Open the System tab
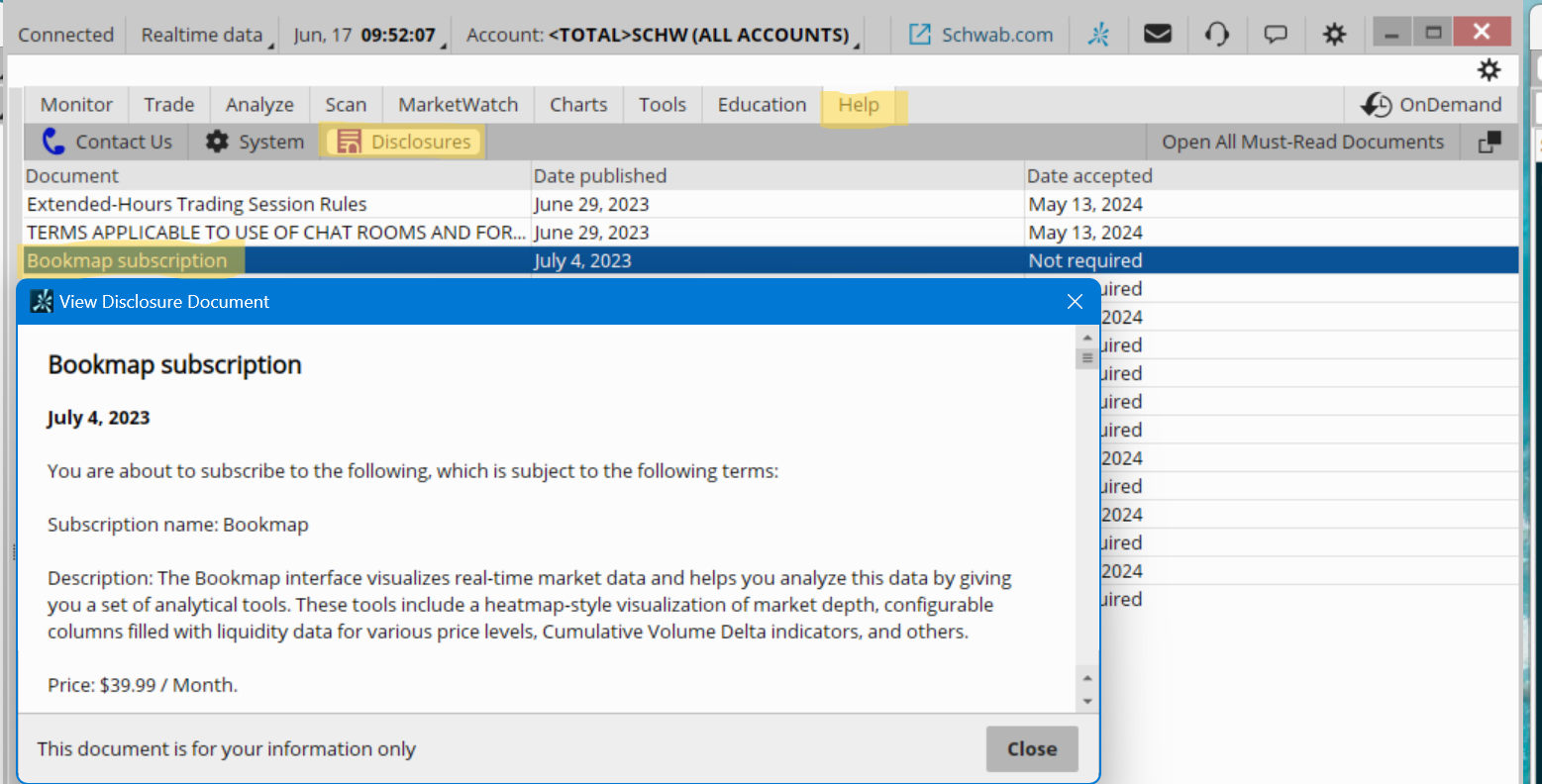 tap(255, 142)
